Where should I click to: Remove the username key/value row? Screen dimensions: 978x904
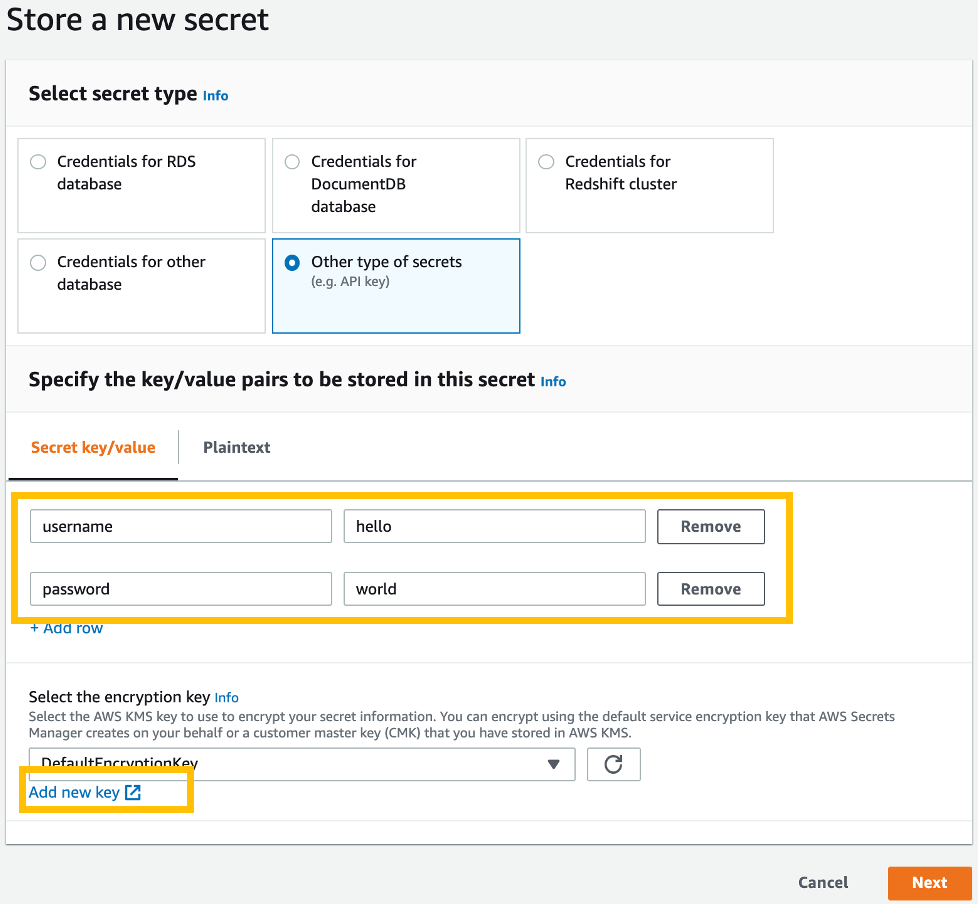click(710, 526)
